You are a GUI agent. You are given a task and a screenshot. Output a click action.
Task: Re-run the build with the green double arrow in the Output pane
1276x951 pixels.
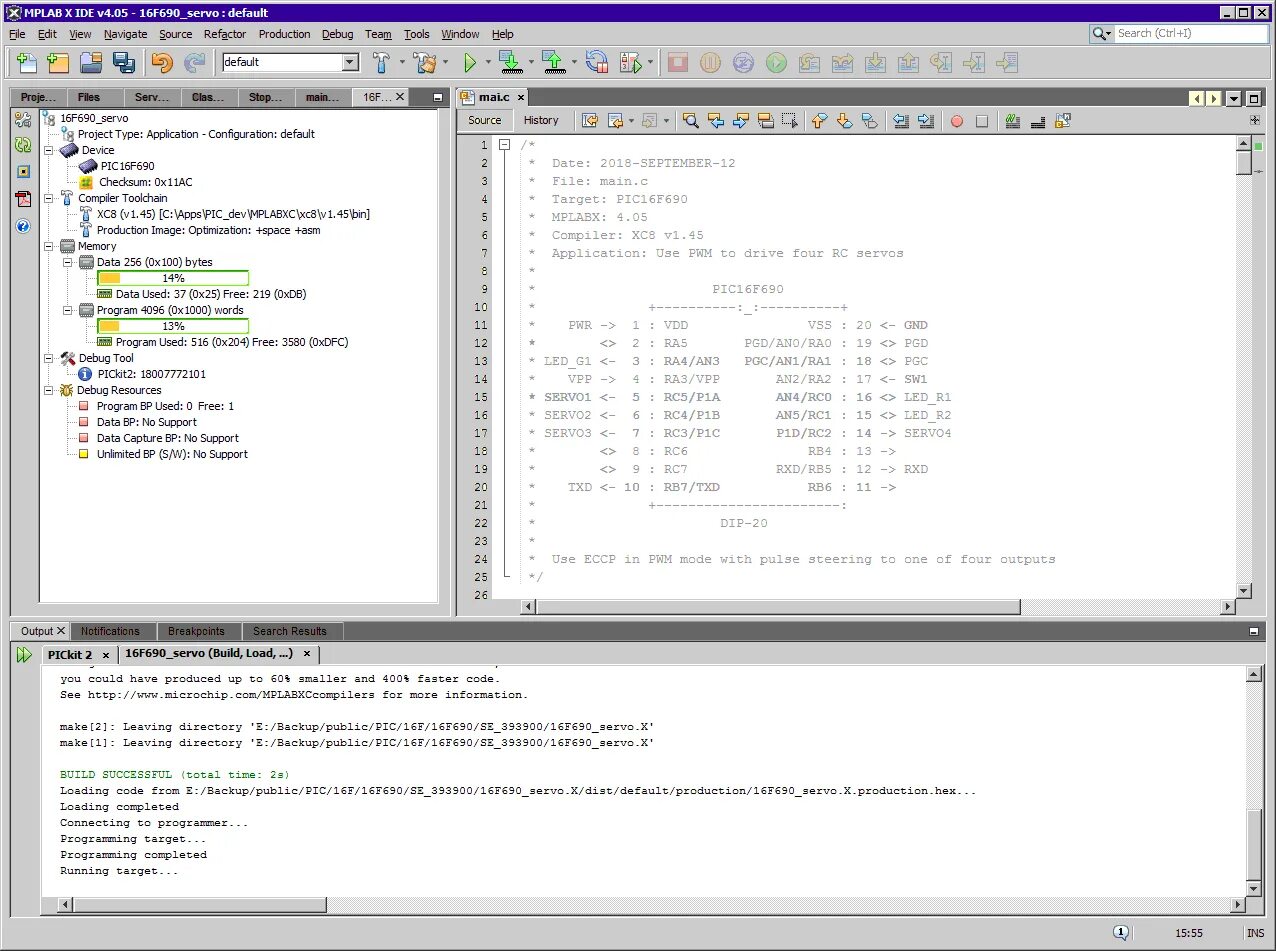point(24,655)
